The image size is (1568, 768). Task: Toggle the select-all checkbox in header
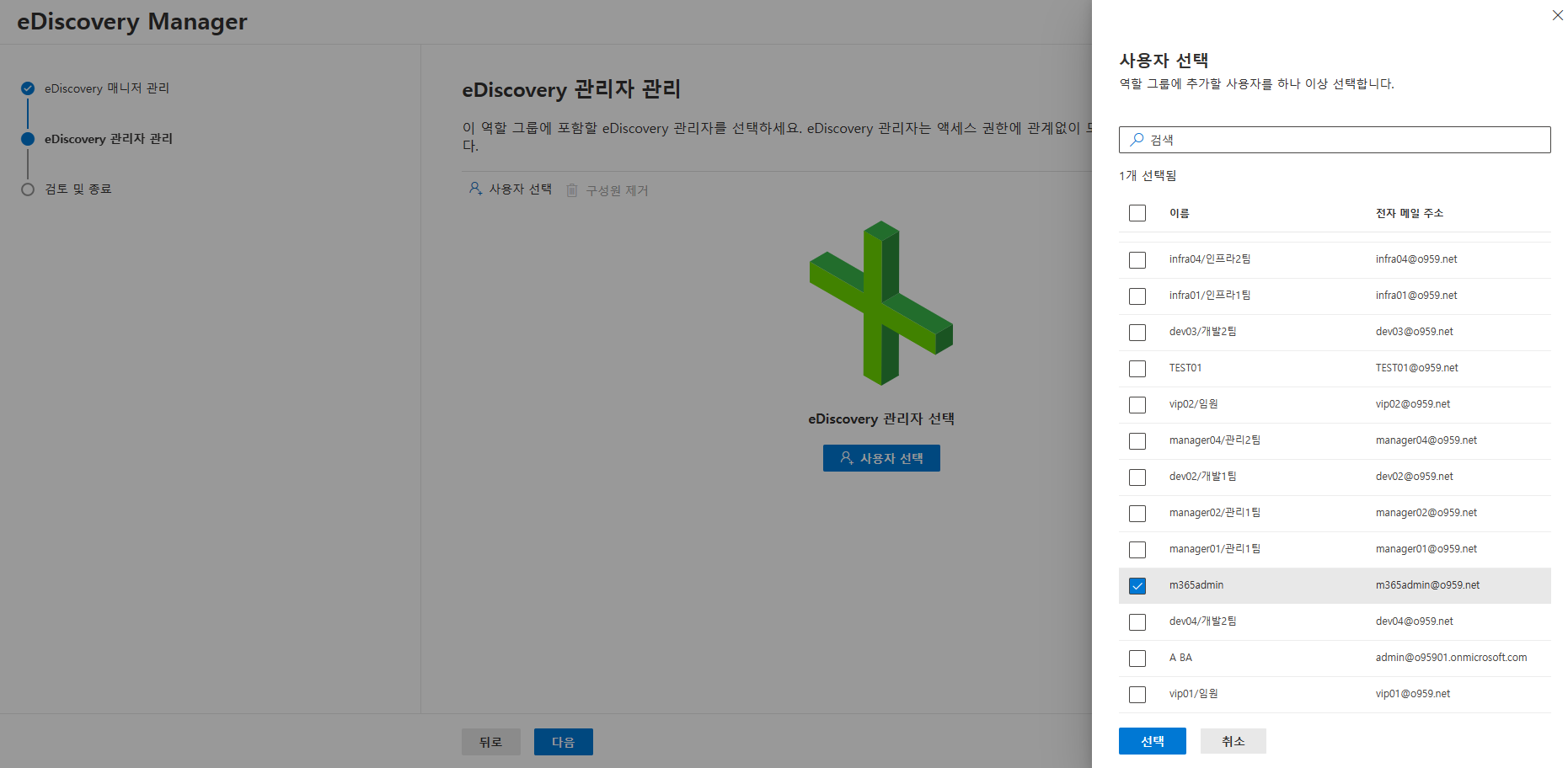point(1137,213)
